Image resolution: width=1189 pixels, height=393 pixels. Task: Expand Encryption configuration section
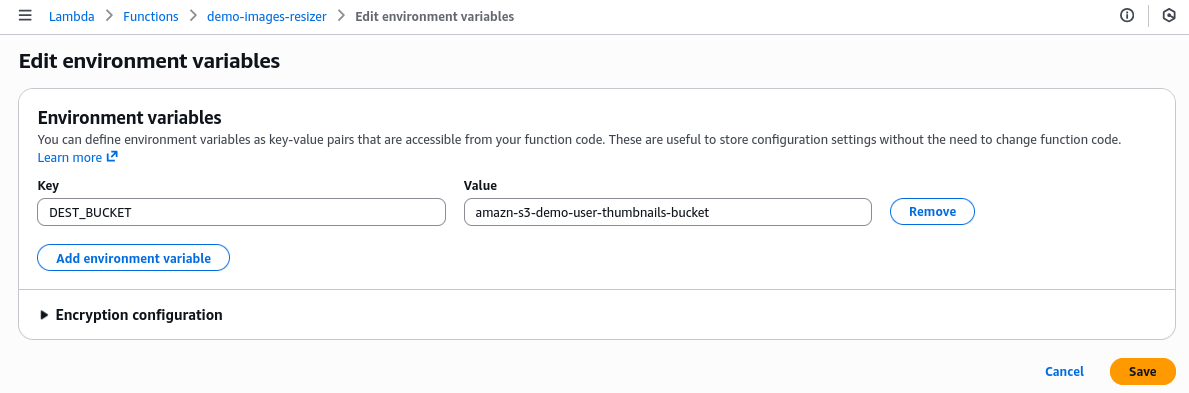pos(131,315)
